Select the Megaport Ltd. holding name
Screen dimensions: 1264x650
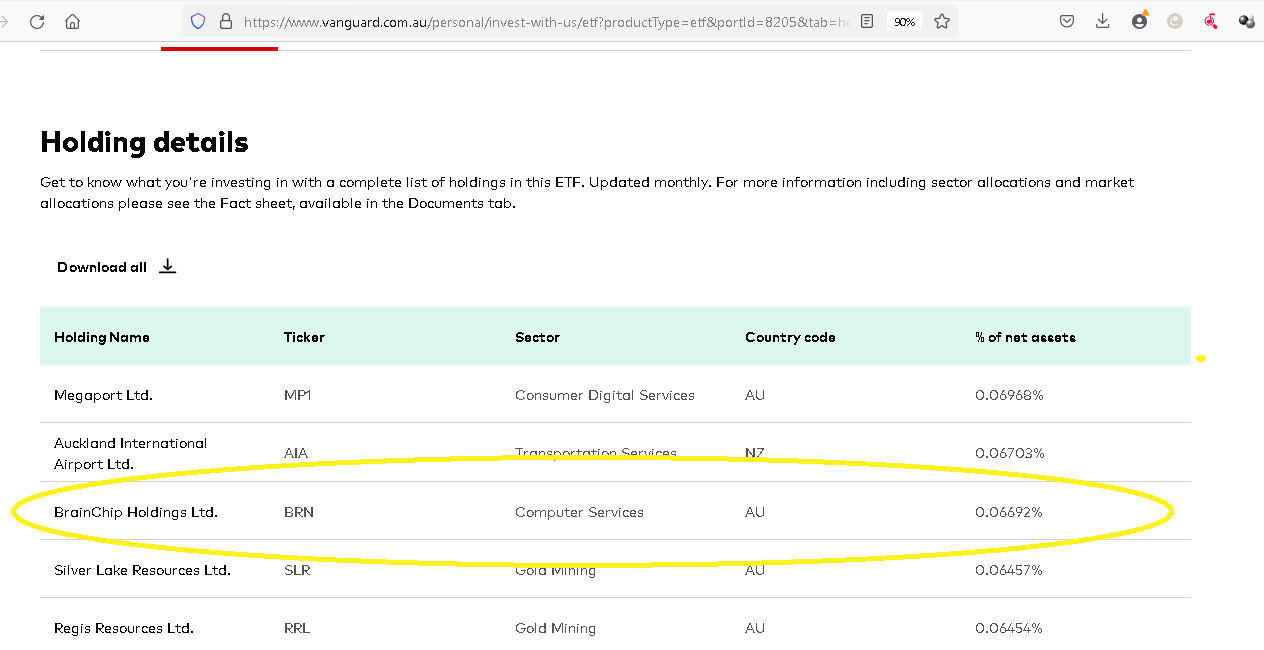point(103,395)
